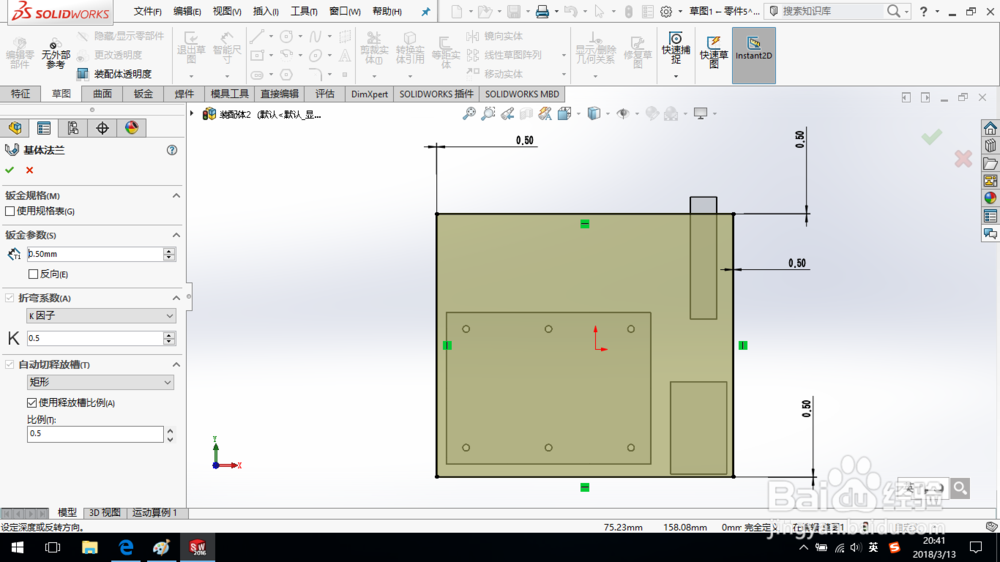The height and width of the screenshot is (562, 1000).
Task: Open the 编辑(E) menu
Action: coord(187,11)
